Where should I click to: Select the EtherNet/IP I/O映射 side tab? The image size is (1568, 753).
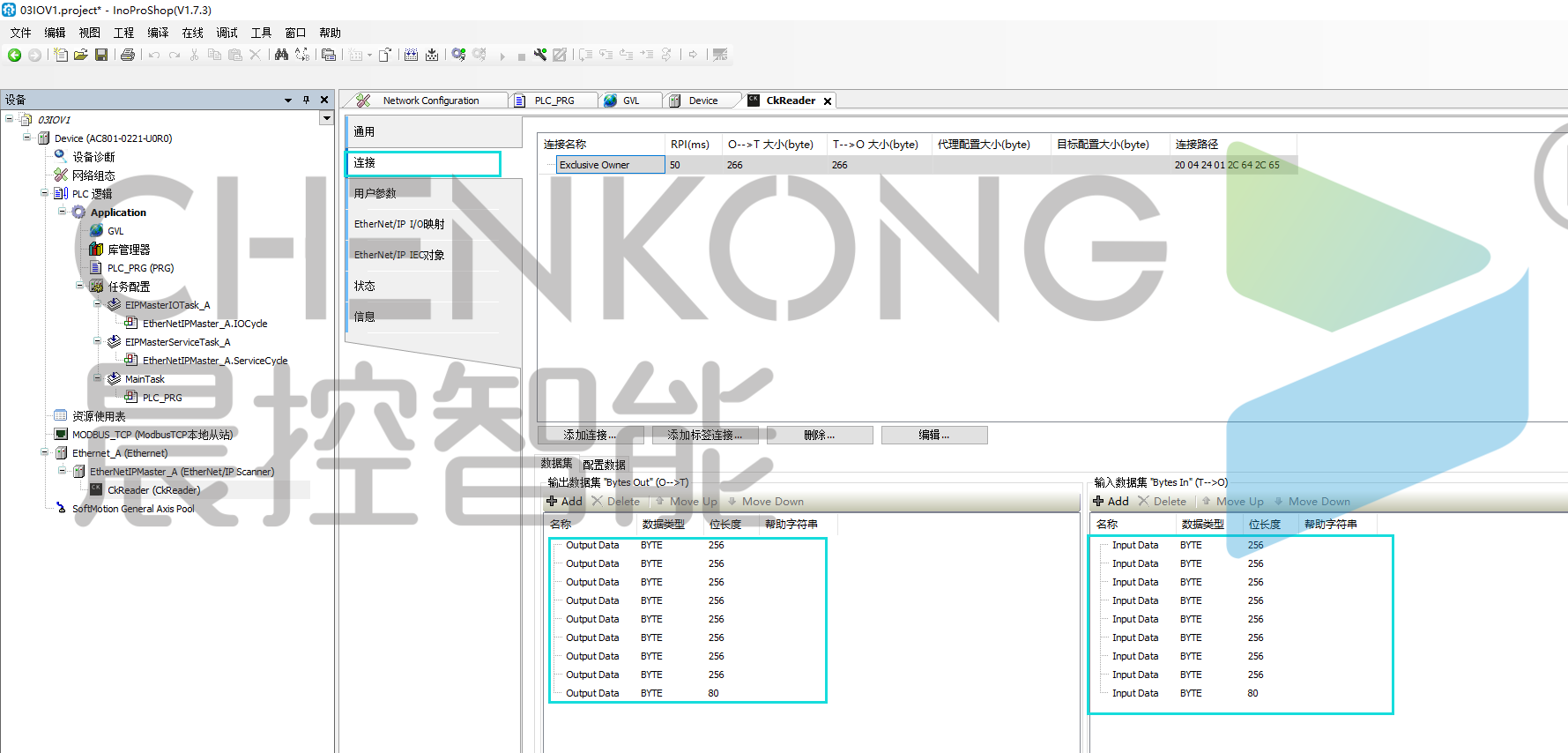399,224
